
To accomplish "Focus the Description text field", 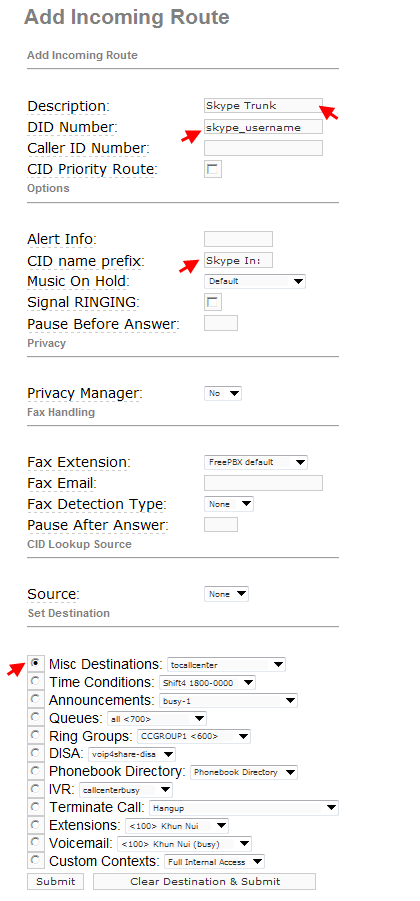I will pyautogui.click(x=263, y=106).
